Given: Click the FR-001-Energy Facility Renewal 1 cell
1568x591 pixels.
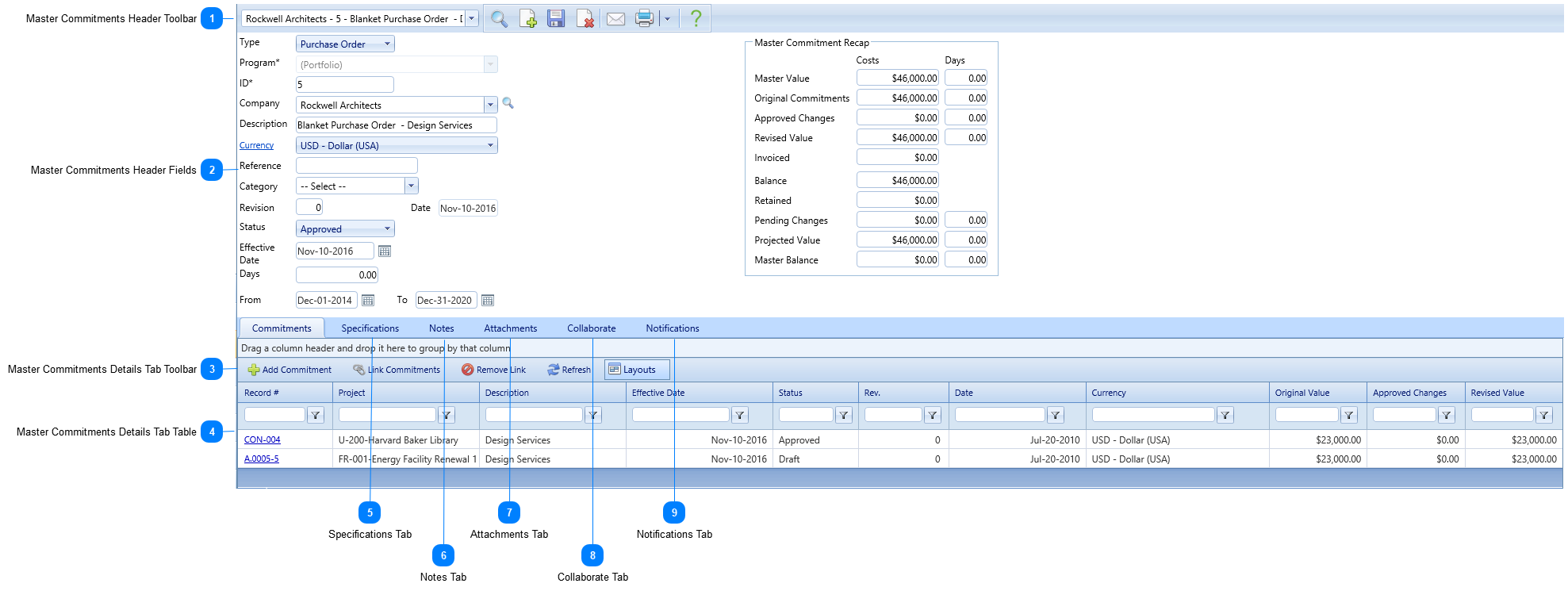Looking at the screenshot, I should click(x=408, y=459).
